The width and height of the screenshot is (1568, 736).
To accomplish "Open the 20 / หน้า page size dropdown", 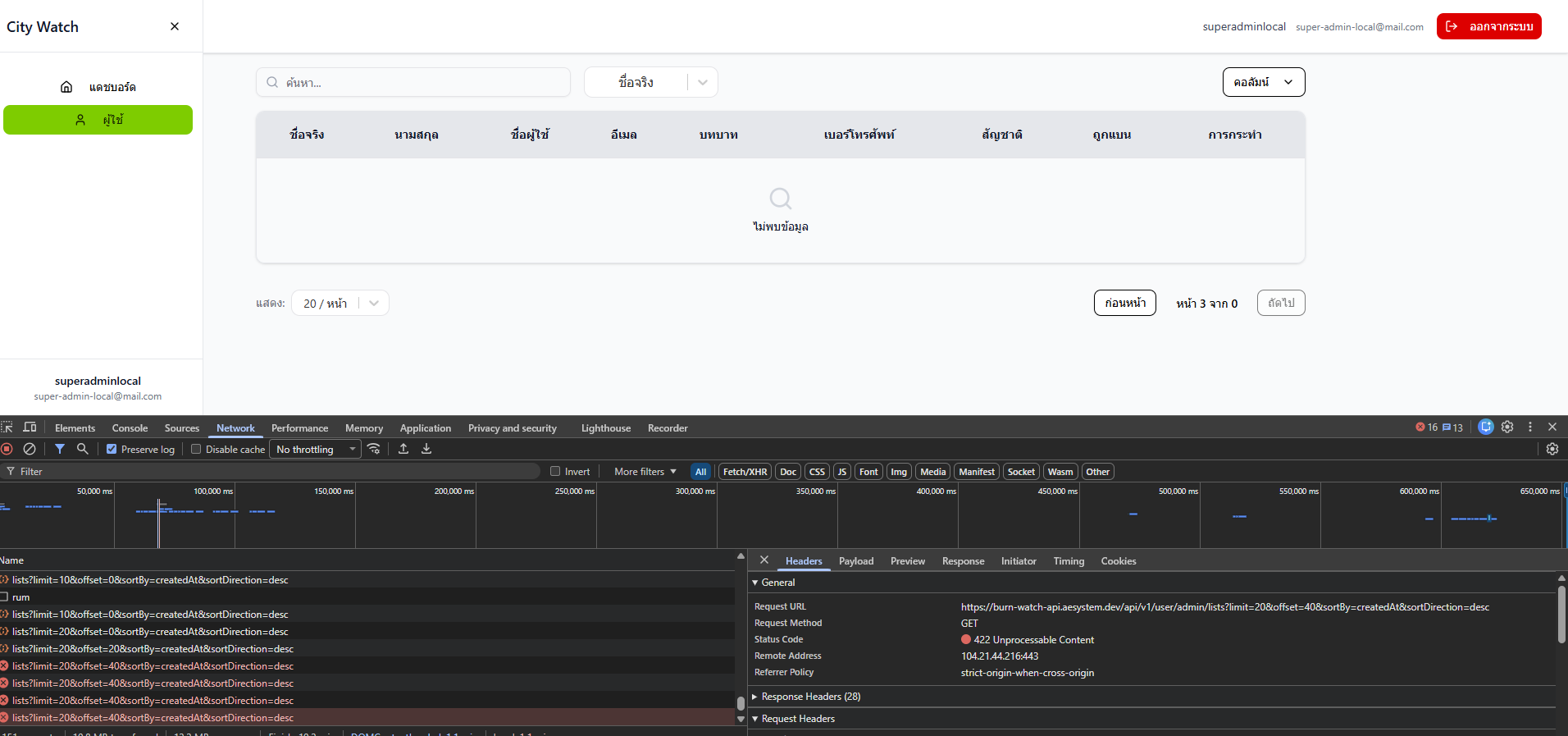I will 340,303.
